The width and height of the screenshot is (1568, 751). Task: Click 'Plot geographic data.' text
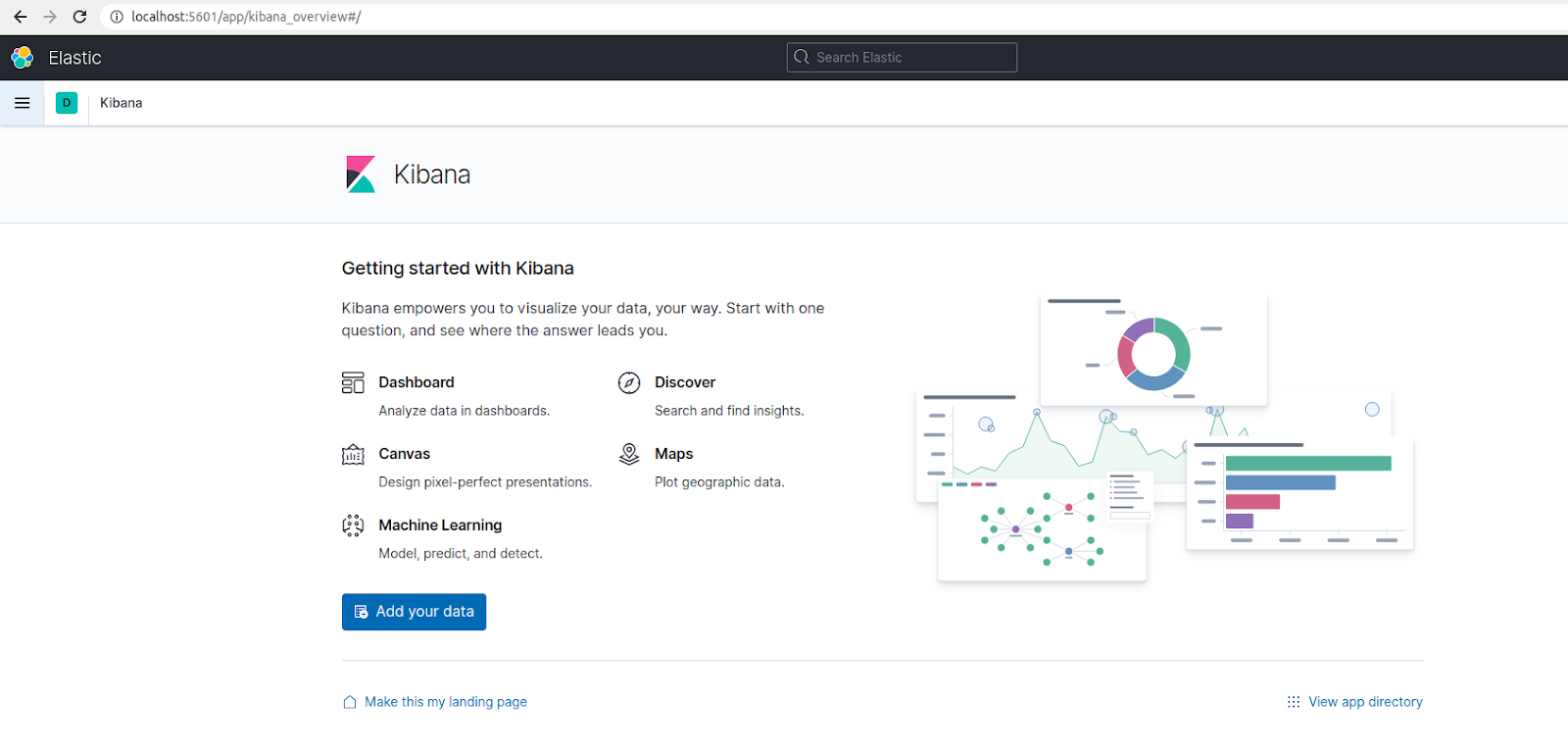pos(719,482)
